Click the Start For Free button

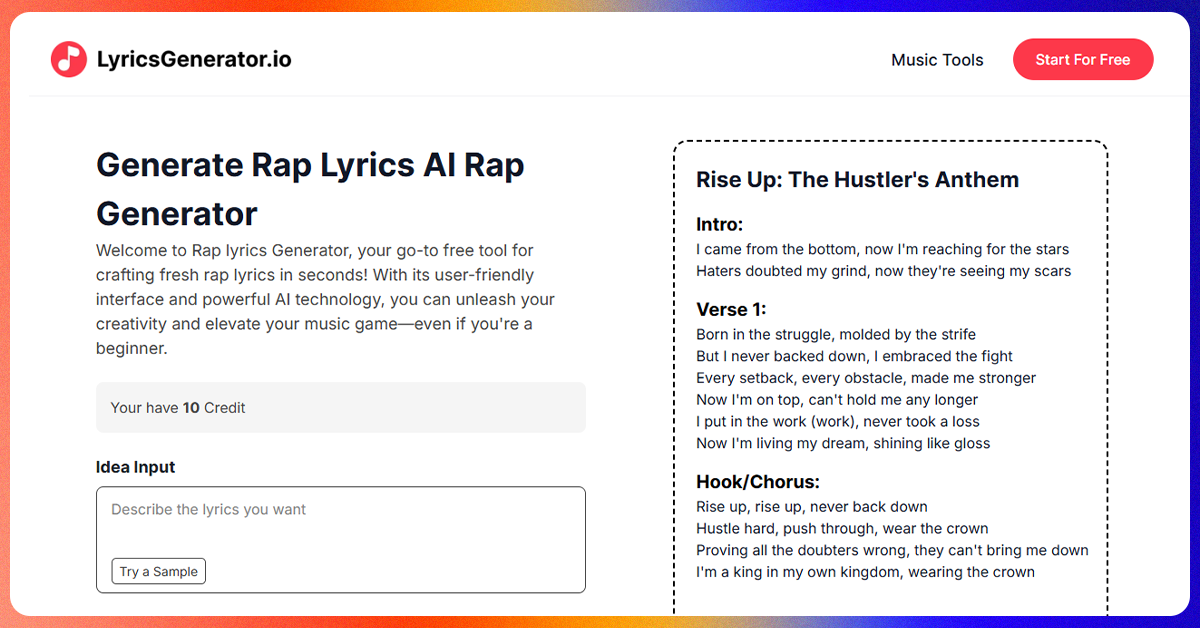pos(1083,60)
